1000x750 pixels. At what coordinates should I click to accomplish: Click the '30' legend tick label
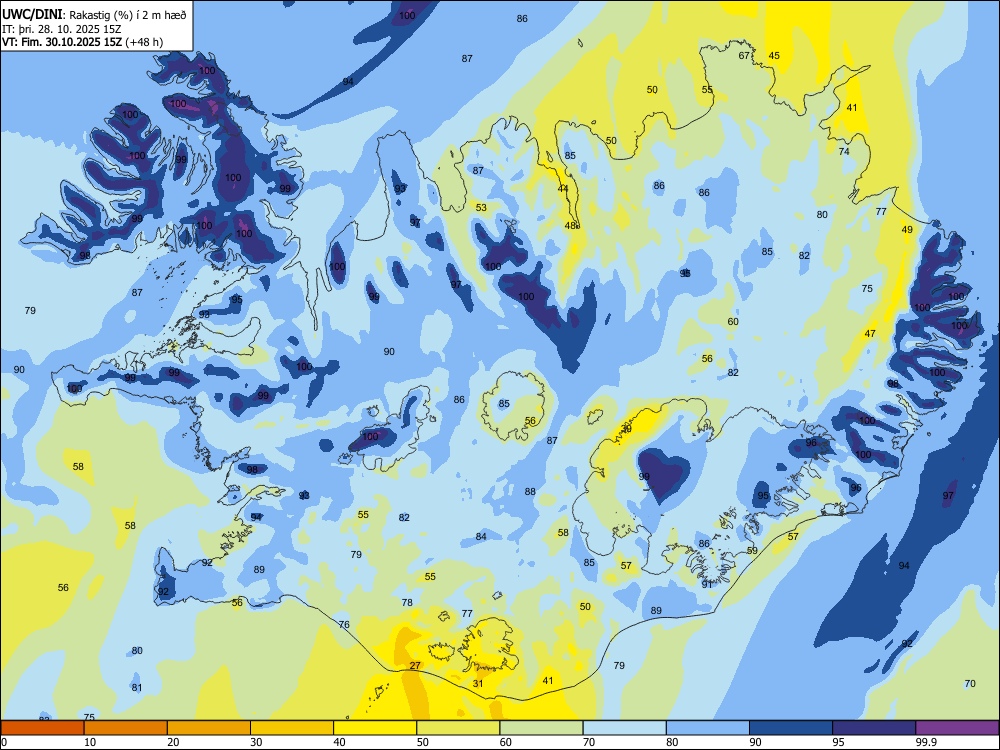[x=256, y=742]
